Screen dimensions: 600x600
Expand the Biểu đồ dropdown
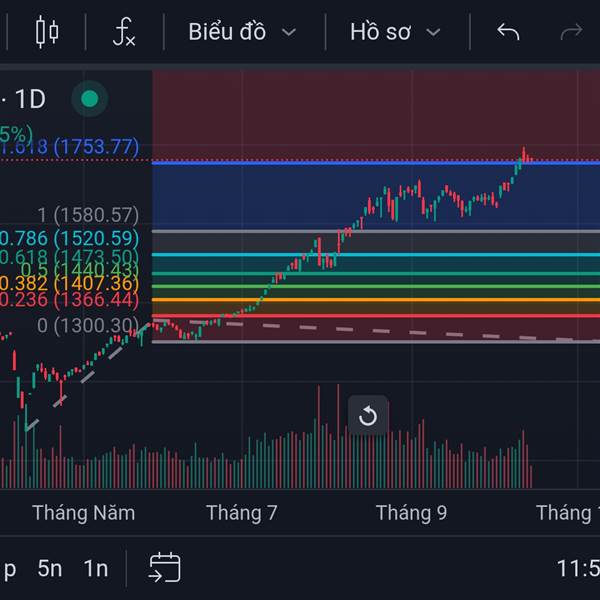click(x=242, y=32)
